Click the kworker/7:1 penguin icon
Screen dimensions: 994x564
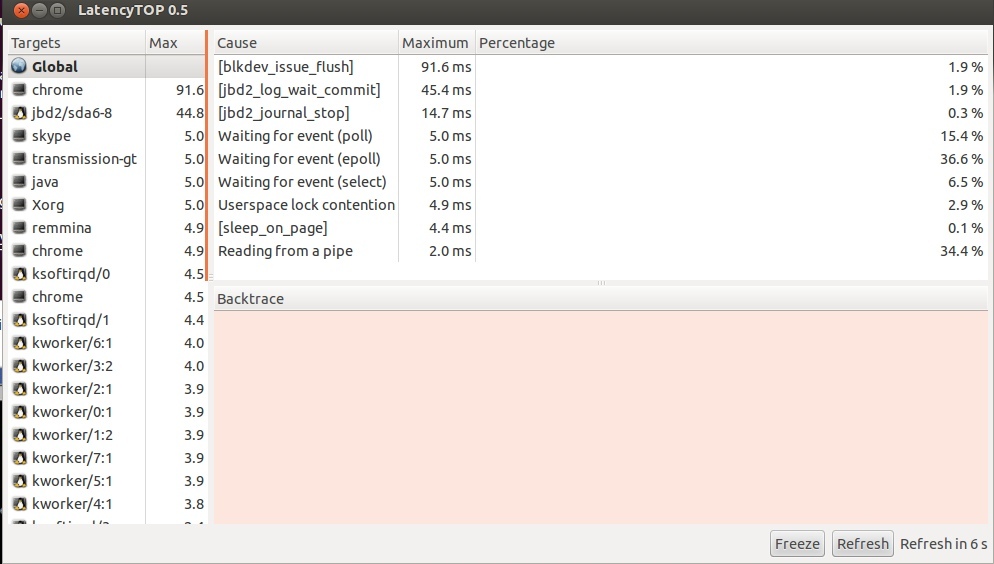coord(20,458)
